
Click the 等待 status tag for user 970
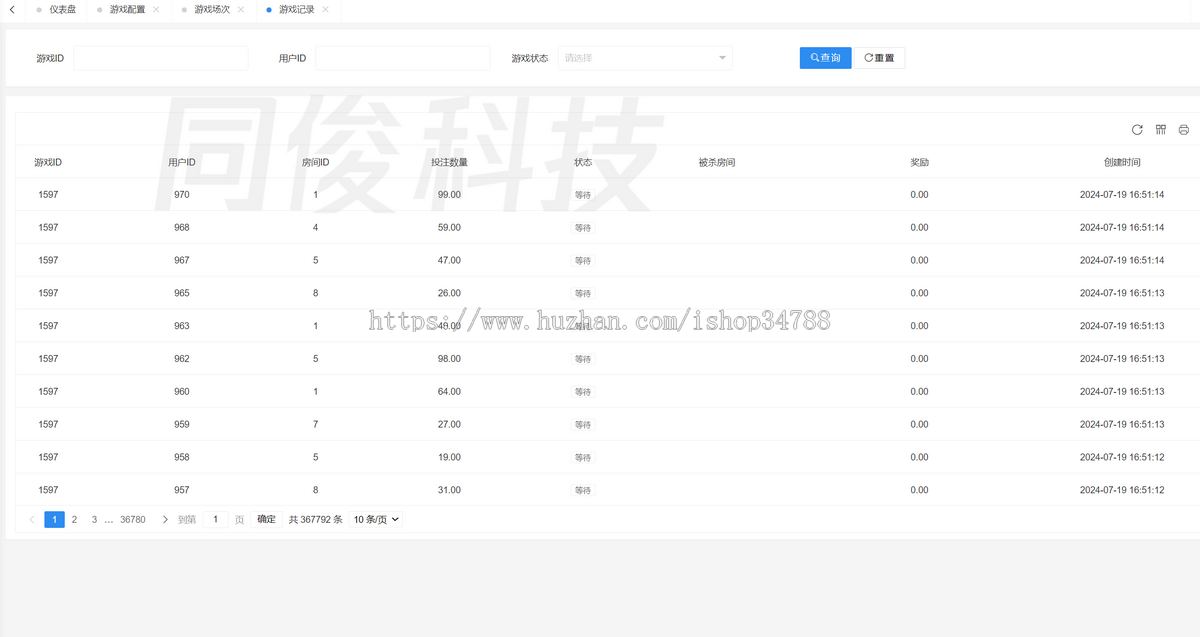pyautogui.click(x=583, y=195)
